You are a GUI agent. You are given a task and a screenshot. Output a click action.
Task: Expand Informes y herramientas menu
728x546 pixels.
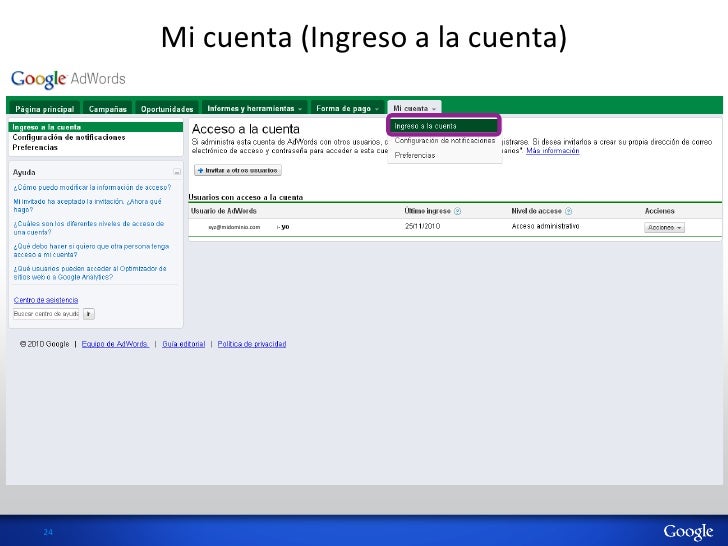254,108
